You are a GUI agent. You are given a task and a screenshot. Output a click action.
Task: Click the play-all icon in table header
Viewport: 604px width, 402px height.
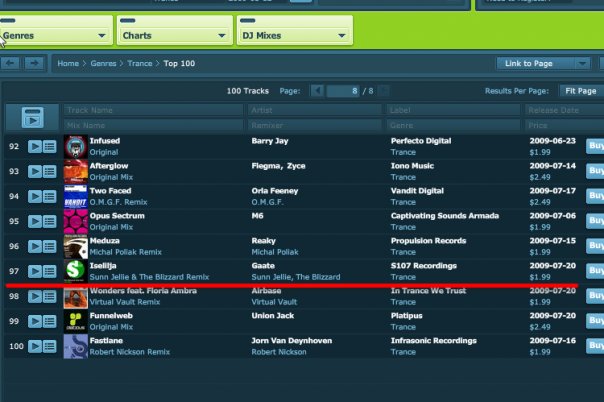click(32, 117)
